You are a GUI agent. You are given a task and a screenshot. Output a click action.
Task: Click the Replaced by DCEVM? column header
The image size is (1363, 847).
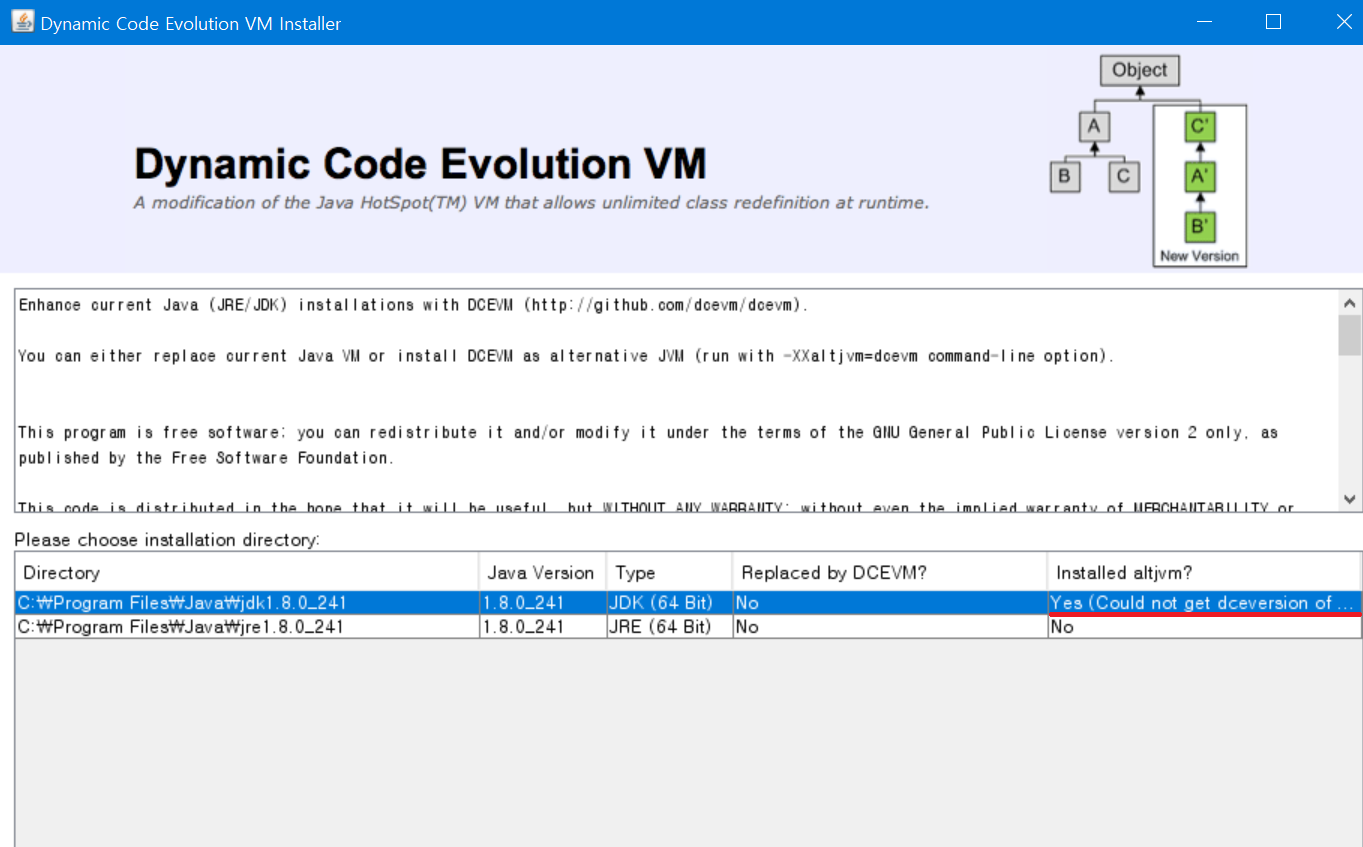(x=890, y=572)
